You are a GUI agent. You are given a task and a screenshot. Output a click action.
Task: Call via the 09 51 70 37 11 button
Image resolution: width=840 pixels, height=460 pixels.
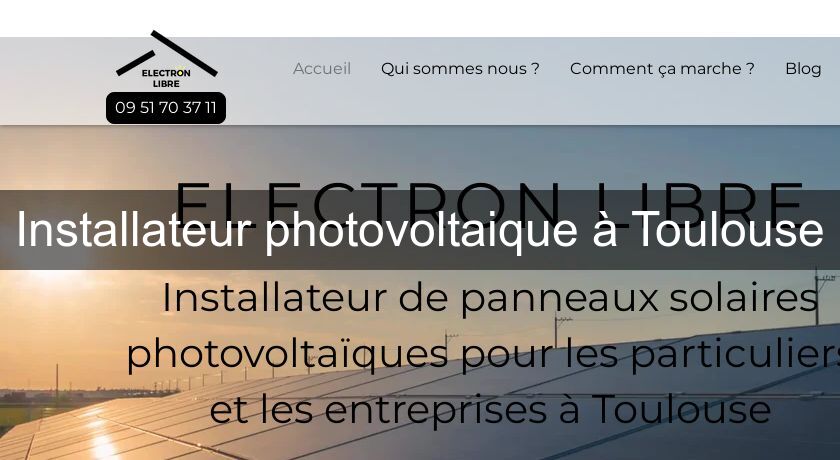[166, 108]
